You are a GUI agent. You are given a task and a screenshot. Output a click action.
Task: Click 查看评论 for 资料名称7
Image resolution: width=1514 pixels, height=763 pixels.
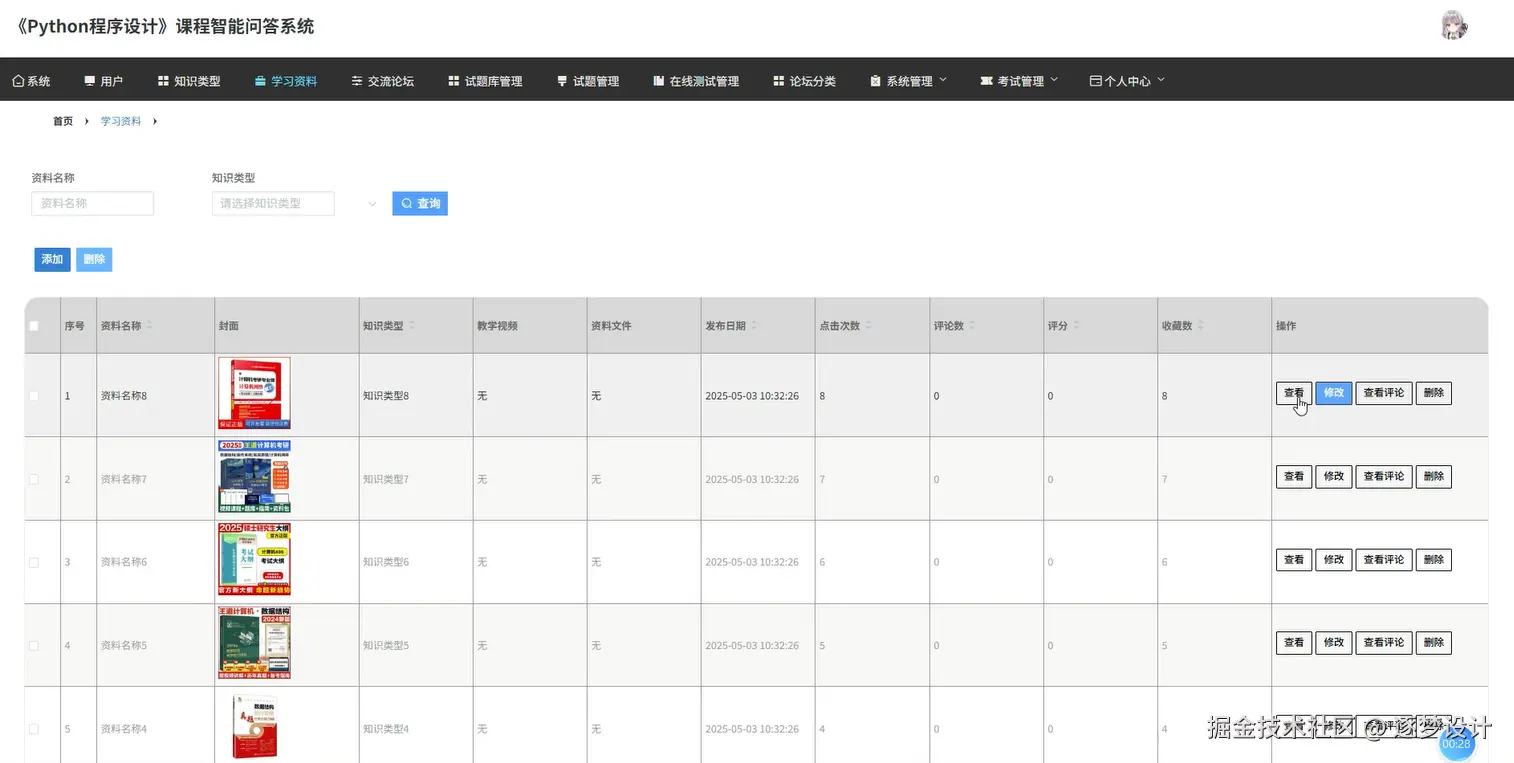[1384, 477]
